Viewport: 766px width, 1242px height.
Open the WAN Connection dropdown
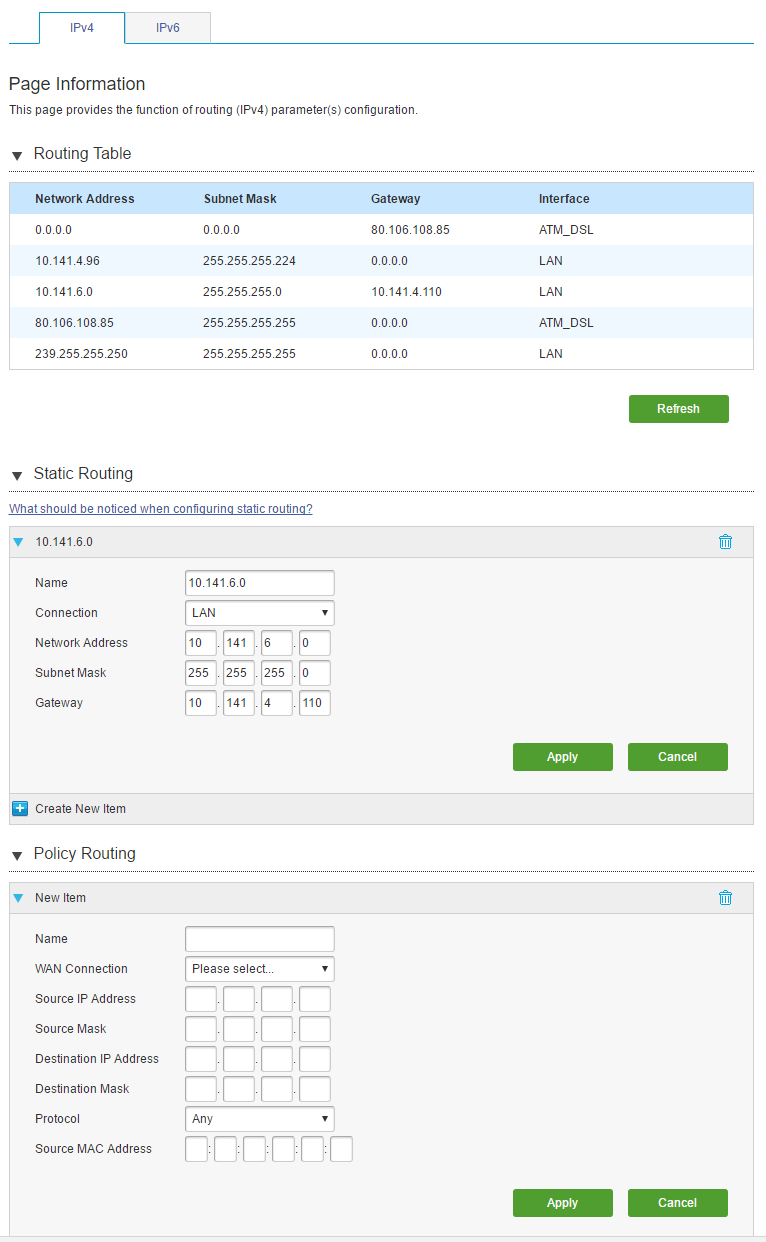pyautogui.click(x=260, y=969)
